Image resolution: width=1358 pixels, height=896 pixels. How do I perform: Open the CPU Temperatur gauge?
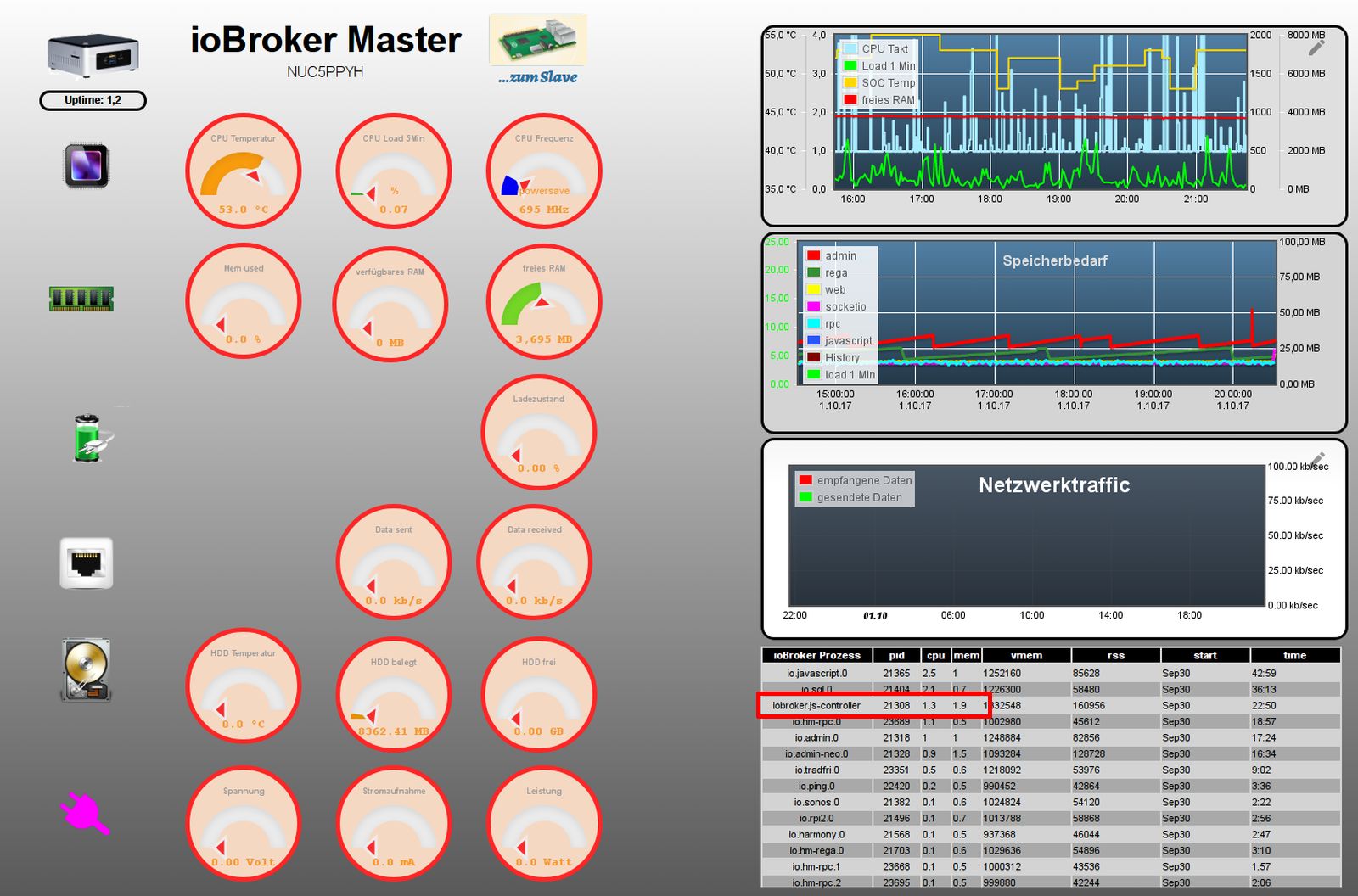244,171
